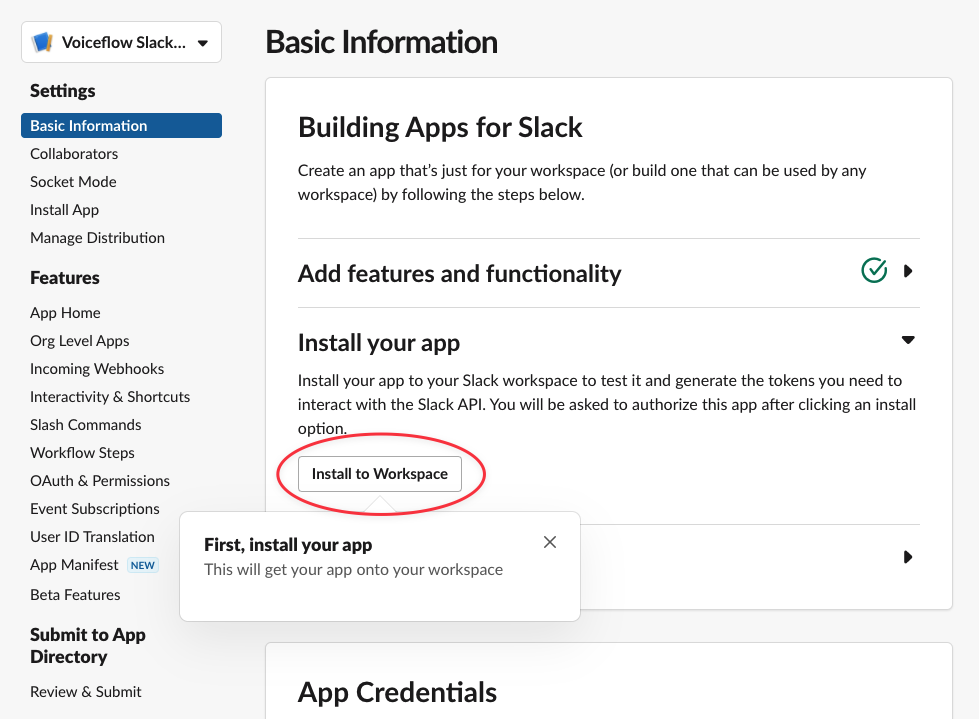Open Collaborators settings page
979x719 pixels.
tap(74, 154)
